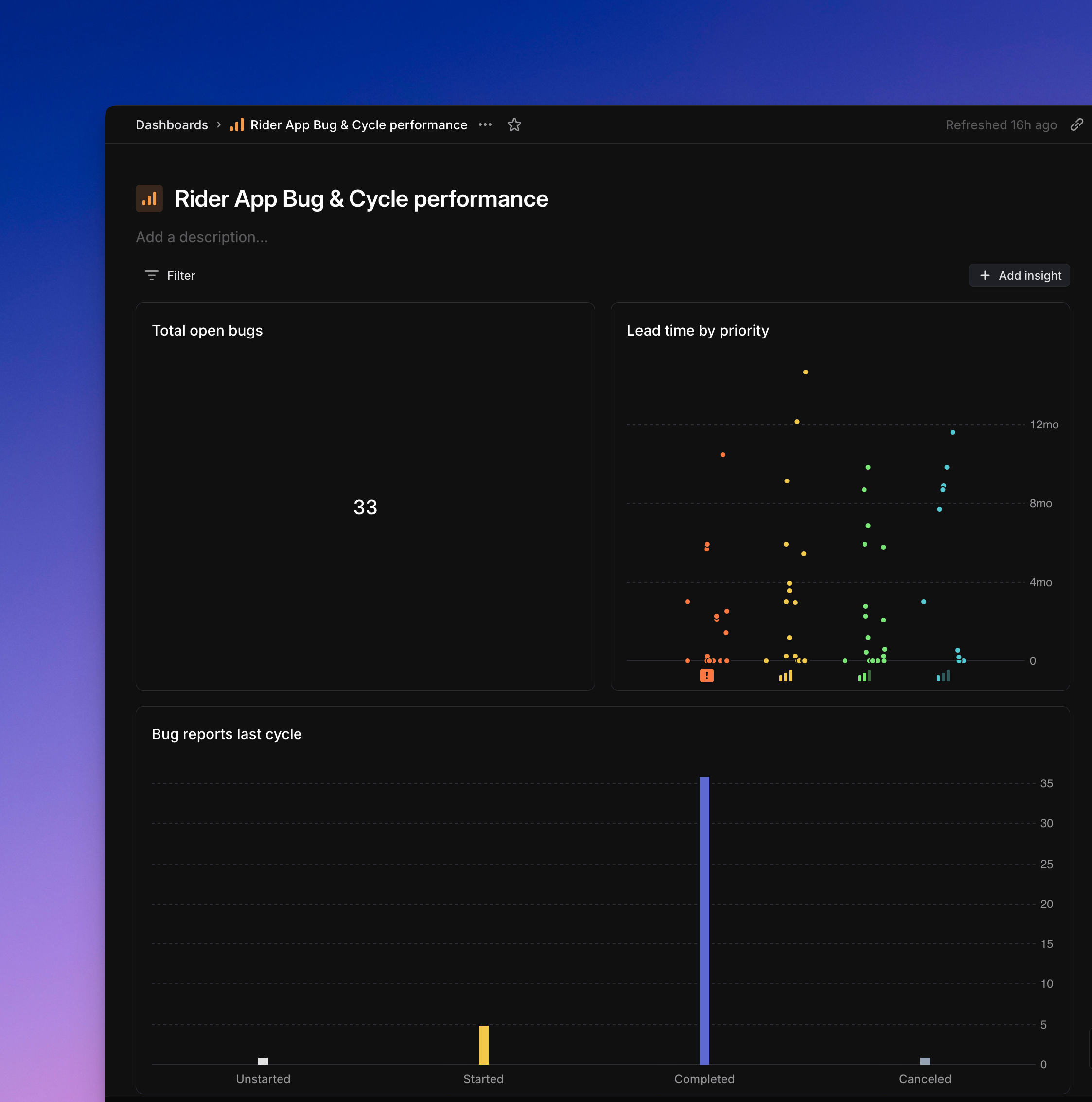Open the ellipsis options menu beside the dashboard name
The width and height of the screenshot is (1092, 1102).
[x=485, y=124]
